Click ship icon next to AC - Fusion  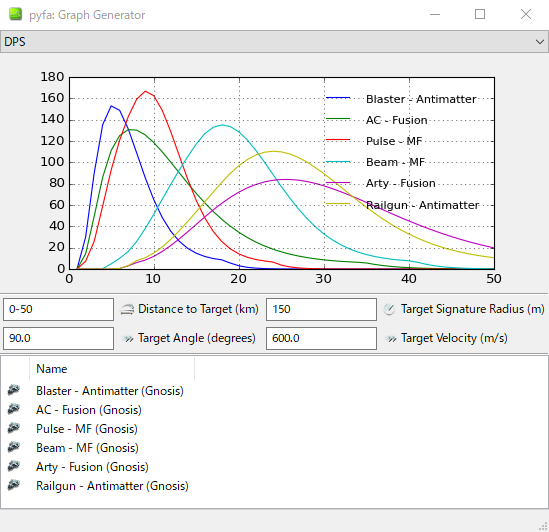point(14,408)
